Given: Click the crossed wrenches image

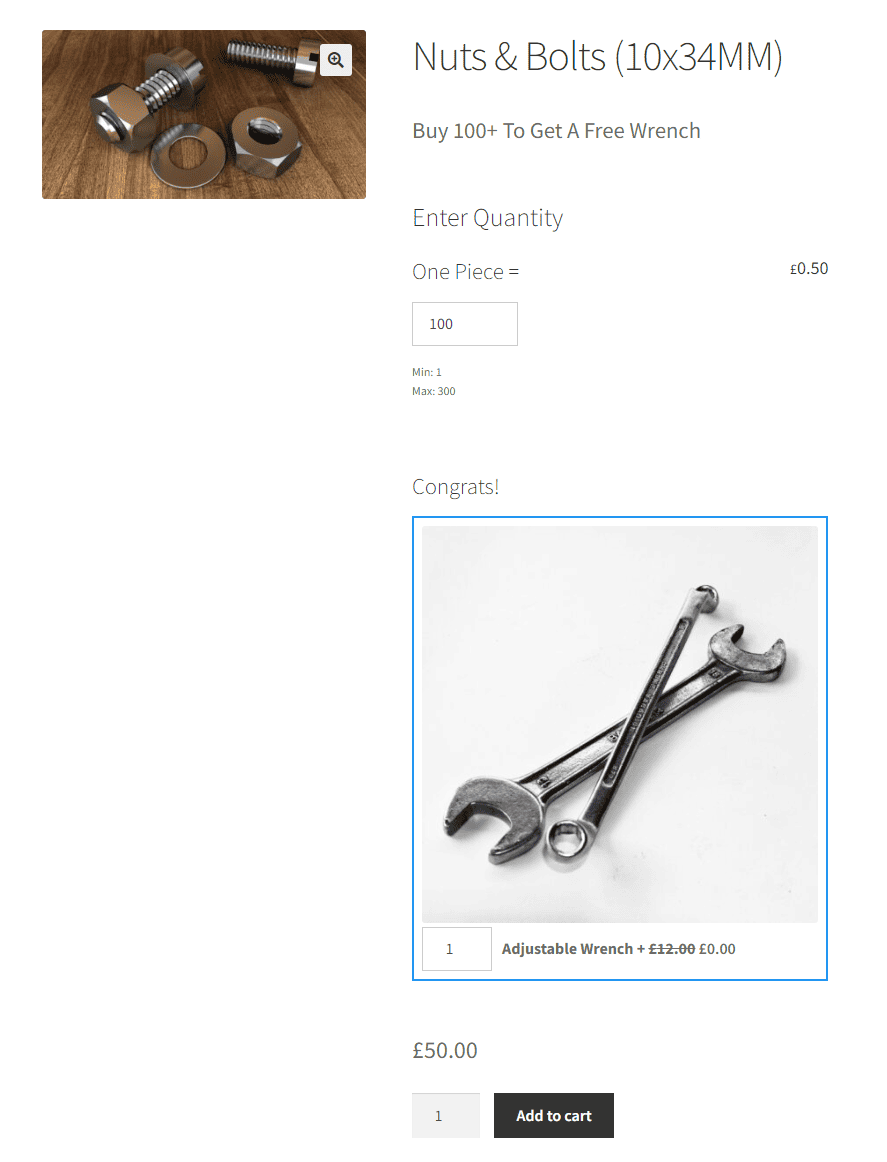Looking at the screenshot, I should pos(619,724).
